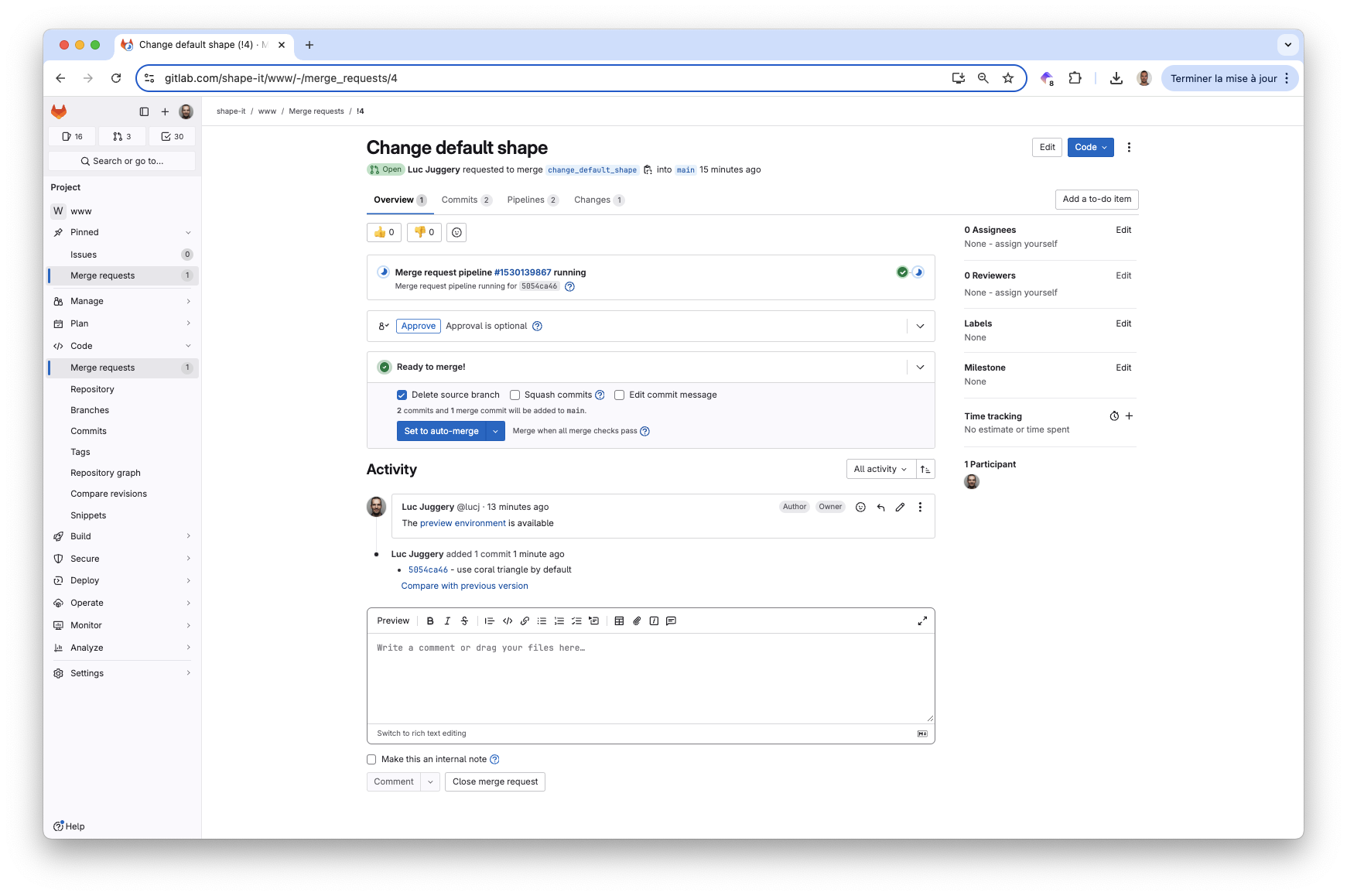Open help icon beside Squash commits
The width and height of the screenshot is (1347, 896).
click(x=600, y=395)
